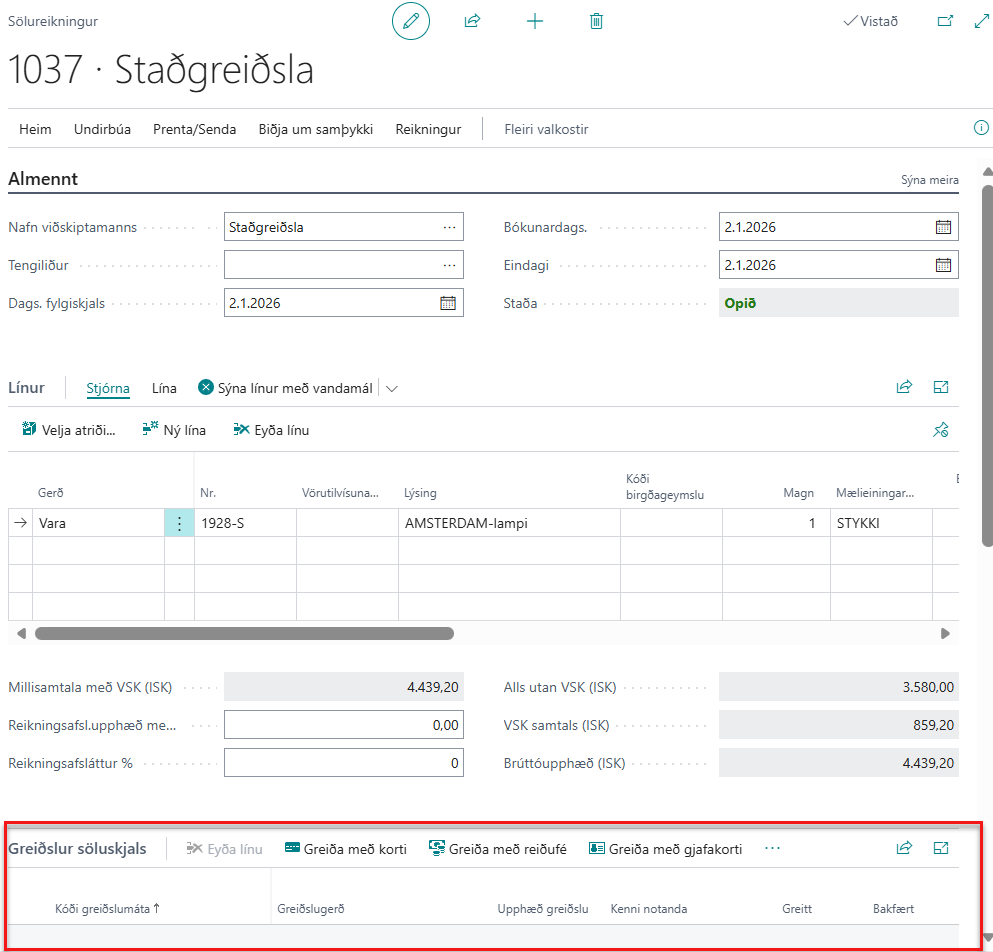The height and width of the screenshot is (952, 993).
Task: Expand the Línur section maximize icon
Action: (940, 387)
